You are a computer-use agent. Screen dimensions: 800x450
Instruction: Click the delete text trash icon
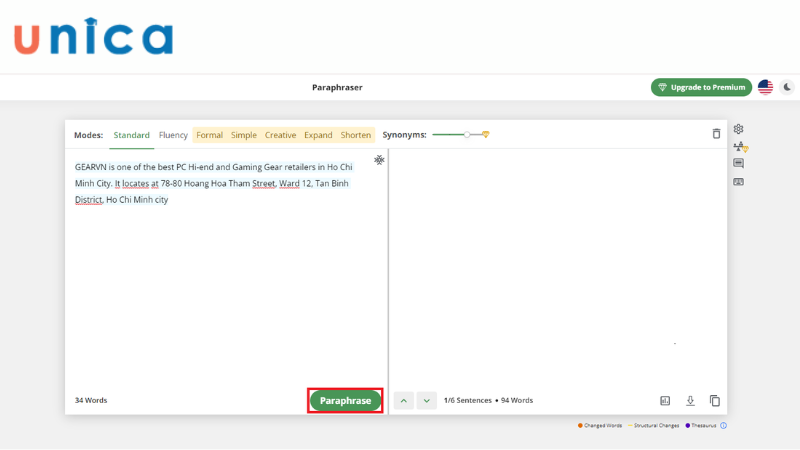point(716,134)
